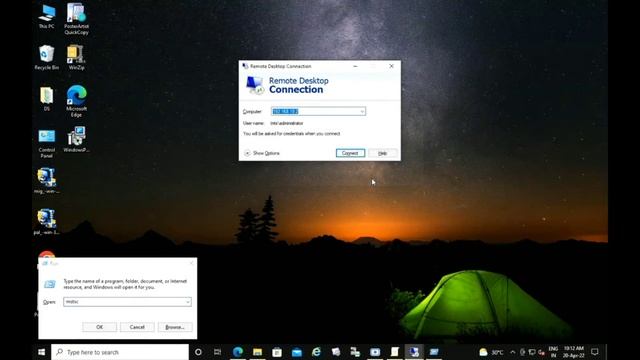
Task: Expand the Open dropdown in Run dialog
Action: point(188,302)
